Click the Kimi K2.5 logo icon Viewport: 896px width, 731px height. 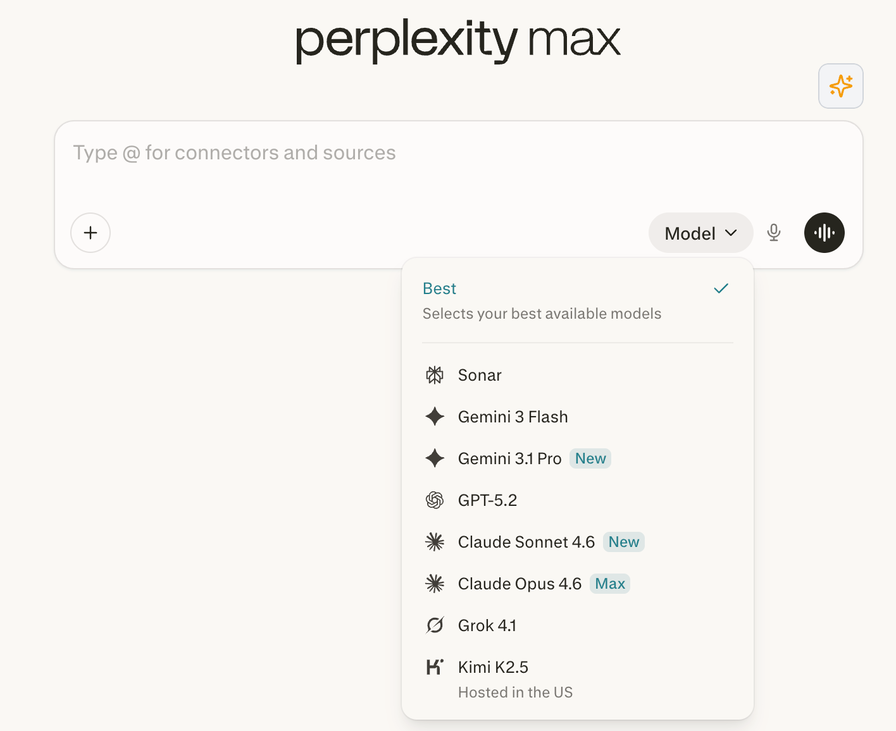(x=434, y=667)
